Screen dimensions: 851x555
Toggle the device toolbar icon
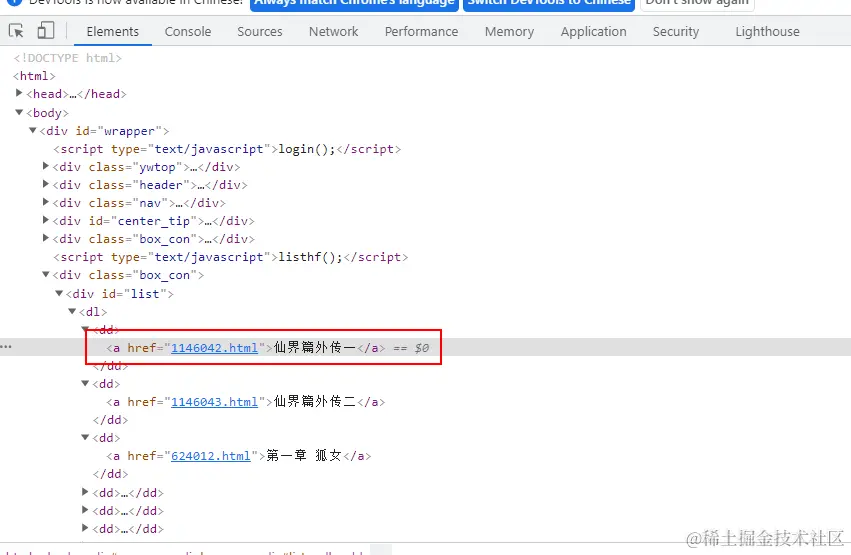pyautogui.click(x=46, y=30)
